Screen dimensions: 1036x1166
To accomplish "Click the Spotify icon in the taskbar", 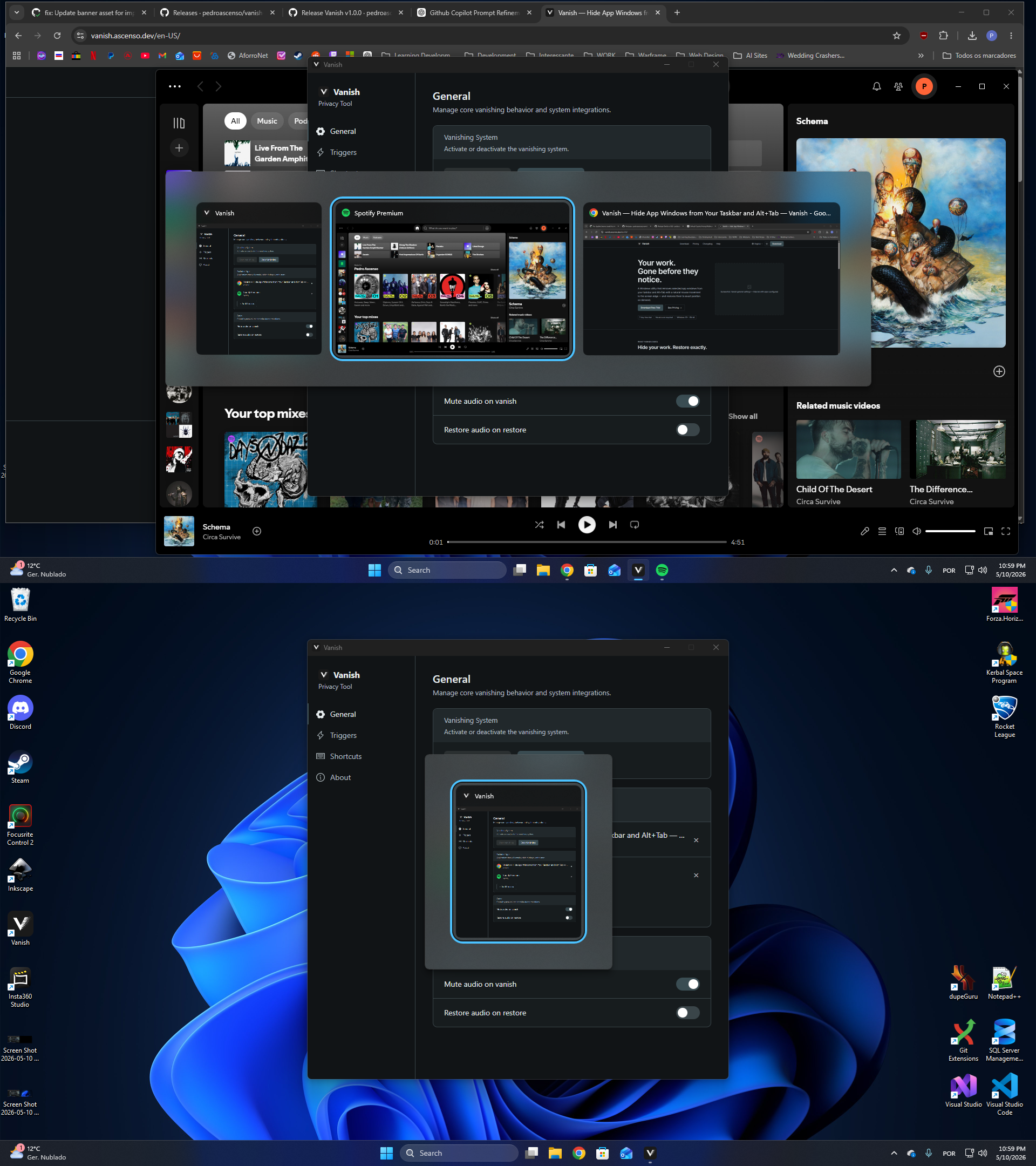I will point(662,570).
